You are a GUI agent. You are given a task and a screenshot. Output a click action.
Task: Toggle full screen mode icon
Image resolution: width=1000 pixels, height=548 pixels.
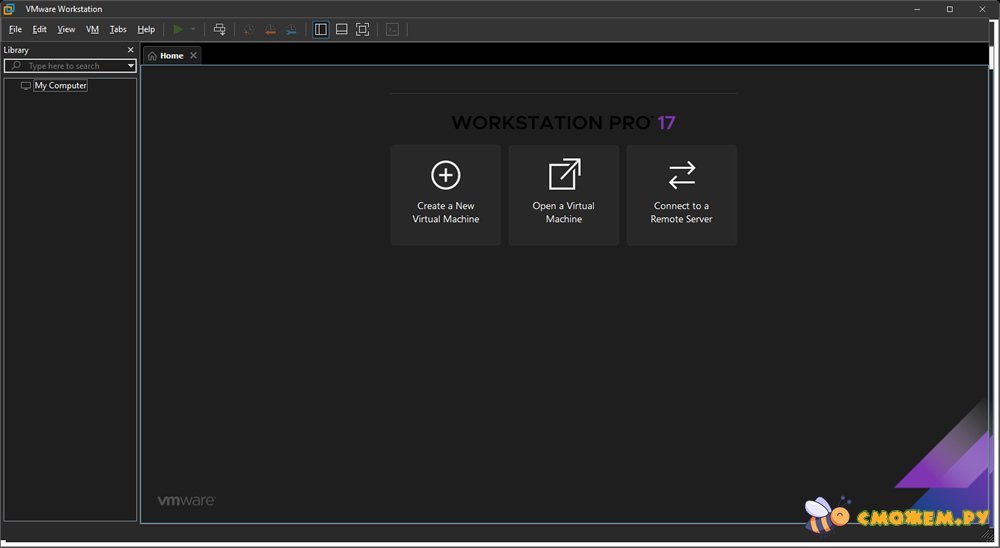pos(362,30)
